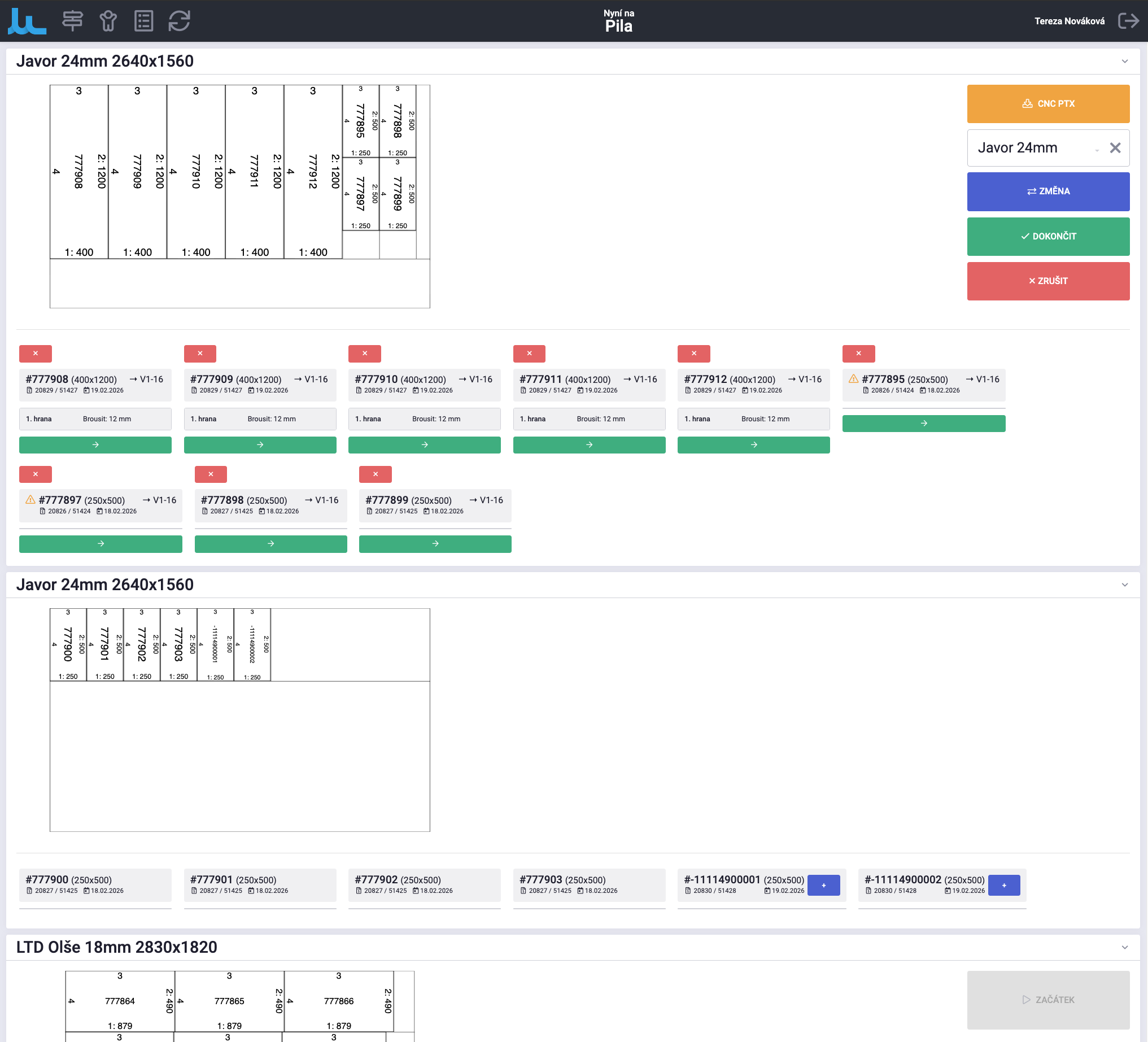
Task: Click warning icon on part #777895
Action: click(x=853, y=378)
